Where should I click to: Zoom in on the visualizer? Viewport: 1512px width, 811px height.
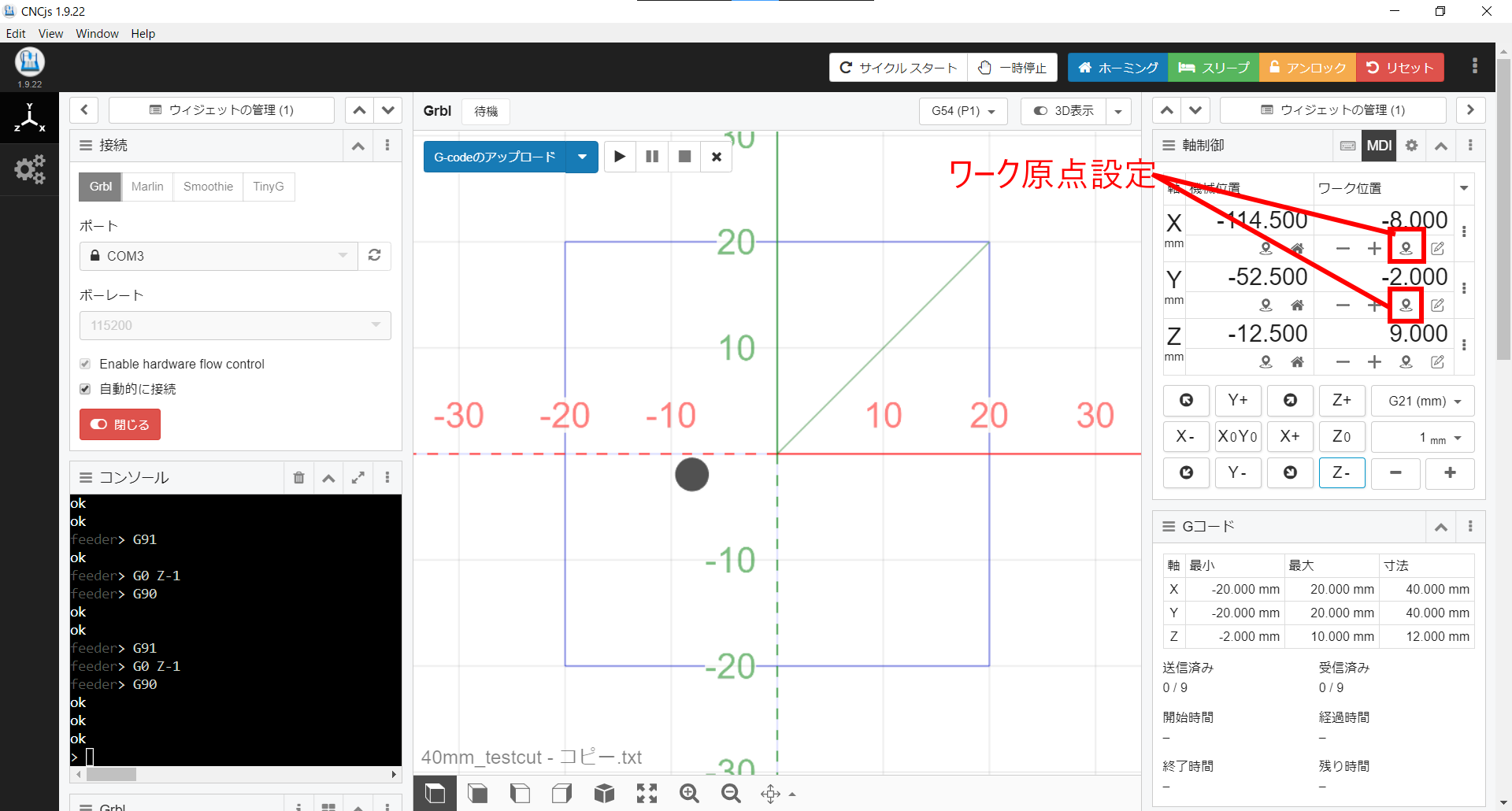(x=689, y=793)
